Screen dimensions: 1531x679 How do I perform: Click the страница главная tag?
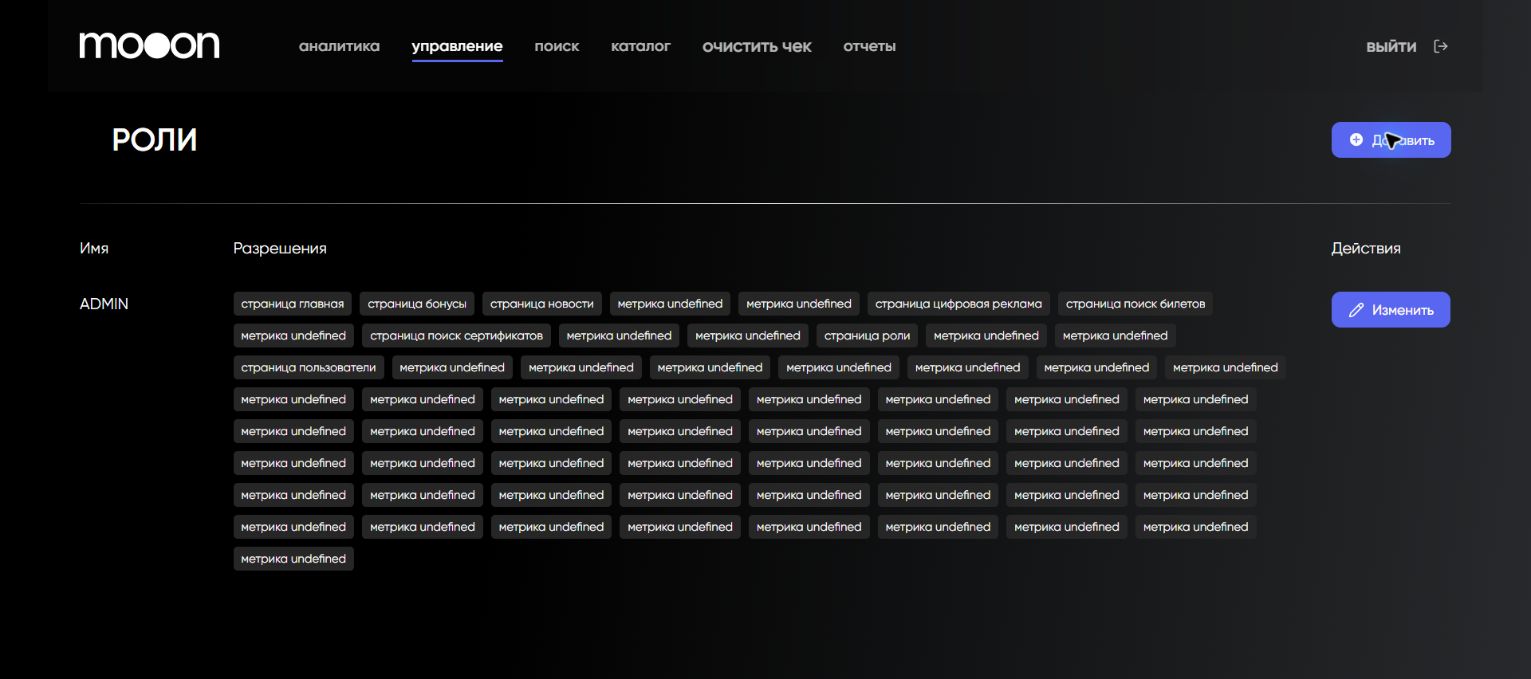(x=293, y=304)
